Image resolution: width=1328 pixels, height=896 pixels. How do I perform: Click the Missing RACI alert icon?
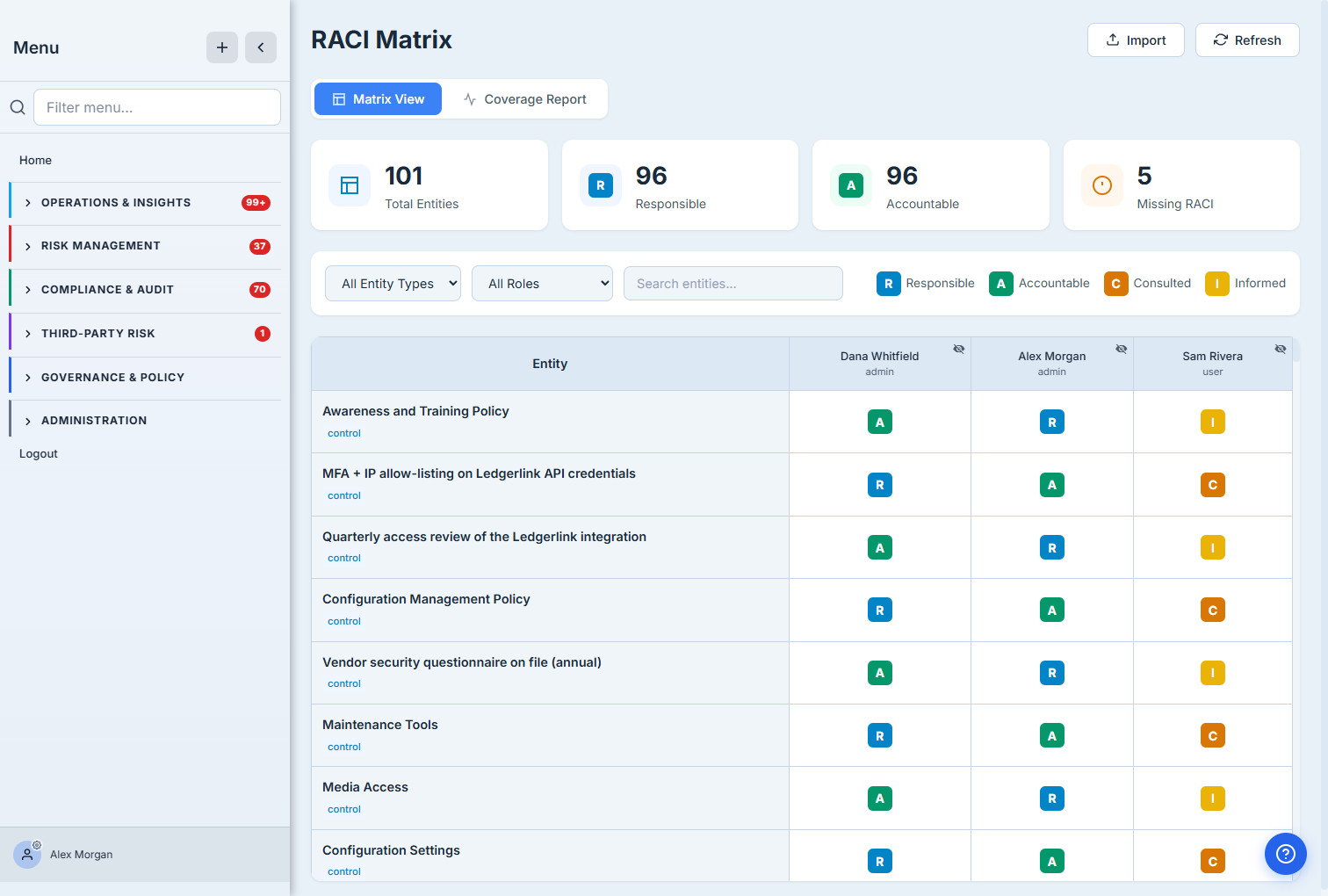(1102, 185)
